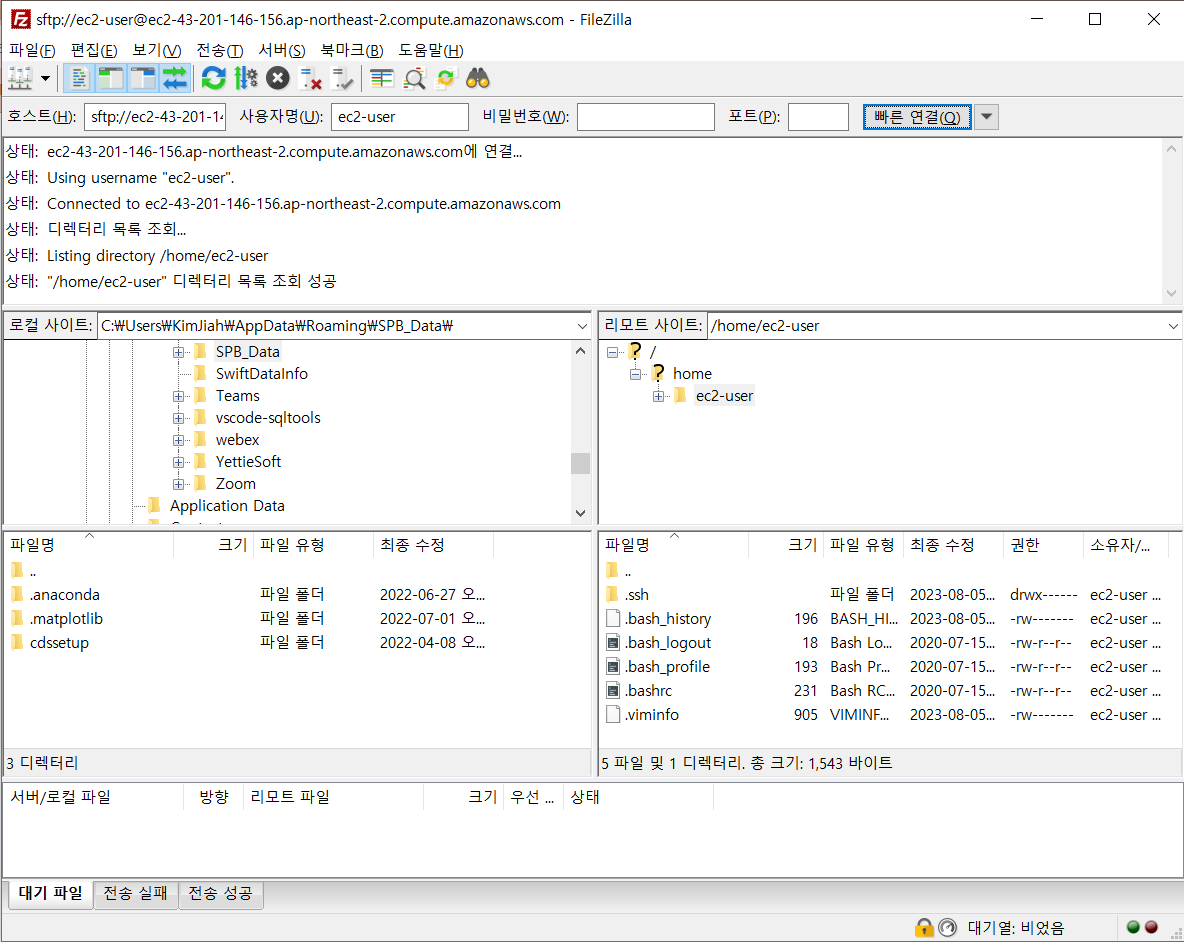Screen dimensions: 1184x942
Task: Open the 서버(S) menu
Action: pyautogui.click(x=282, y=51)
